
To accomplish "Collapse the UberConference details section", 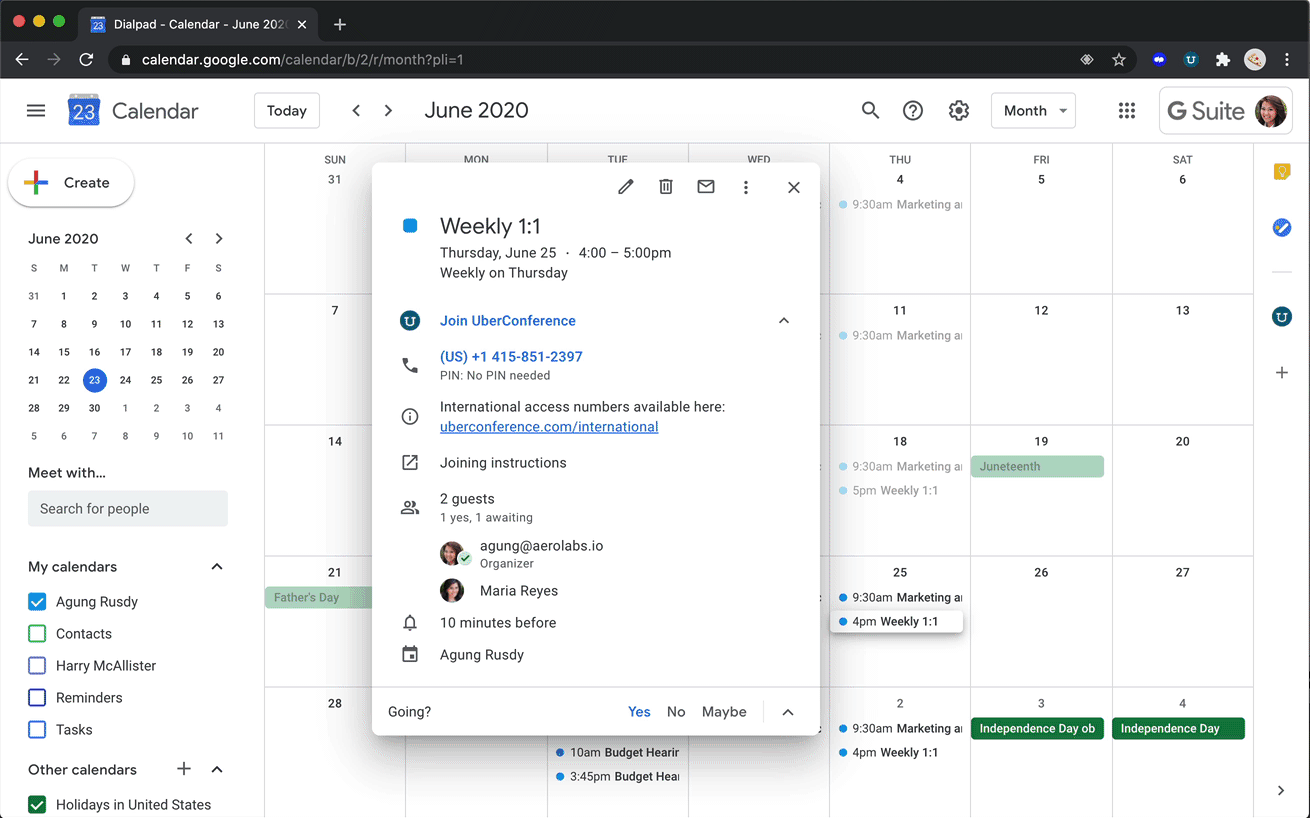I will (x=784, y=321).
